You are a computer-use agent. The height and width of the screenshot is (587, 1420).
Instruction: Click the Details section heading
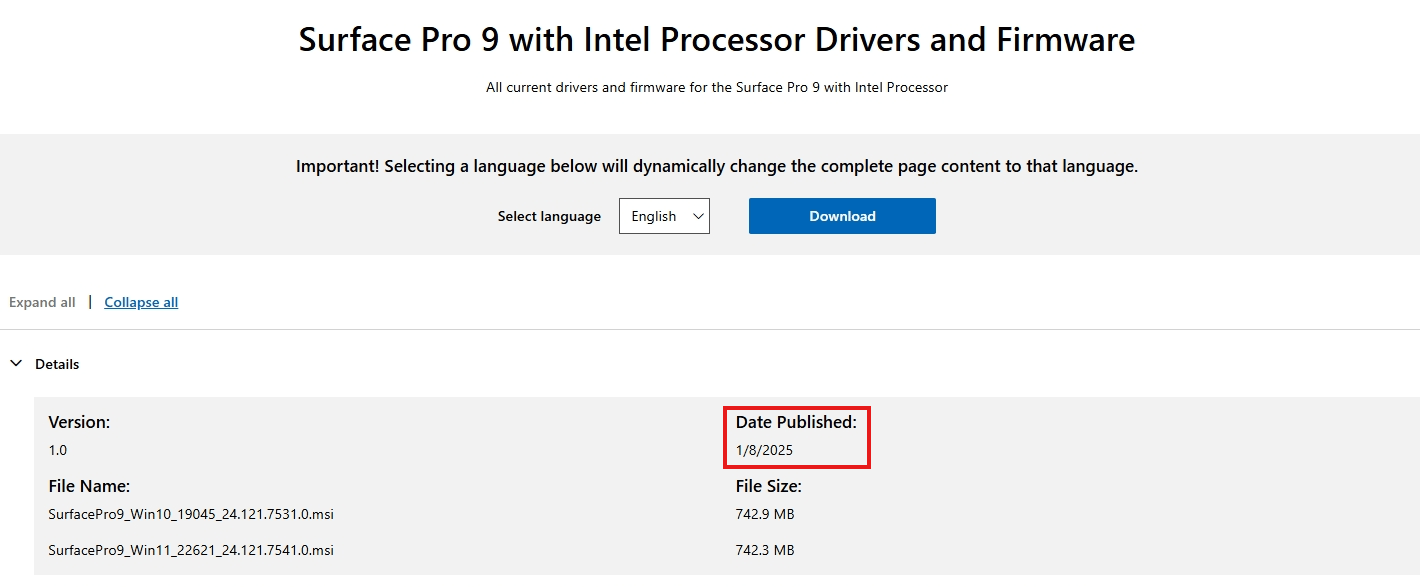[x=57, y=364]
